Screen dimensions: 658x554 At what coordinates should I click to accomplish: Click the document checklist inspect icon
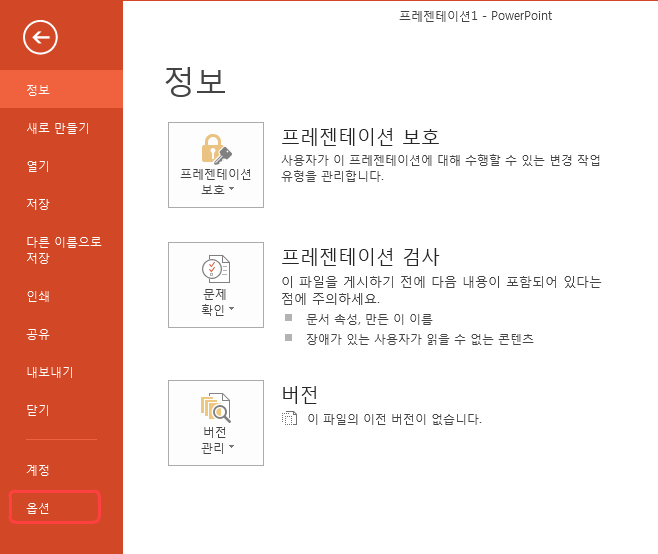[216, 269]
